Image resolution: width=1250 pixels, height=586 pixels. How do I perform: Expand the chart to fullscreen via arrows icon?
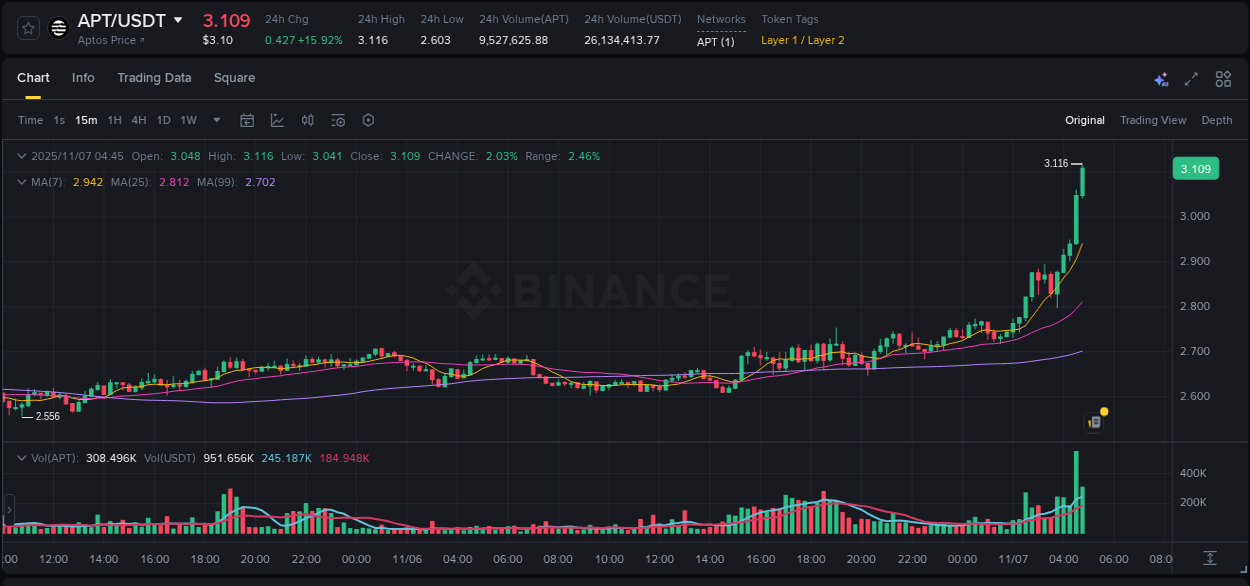(x=1190, y=79)
